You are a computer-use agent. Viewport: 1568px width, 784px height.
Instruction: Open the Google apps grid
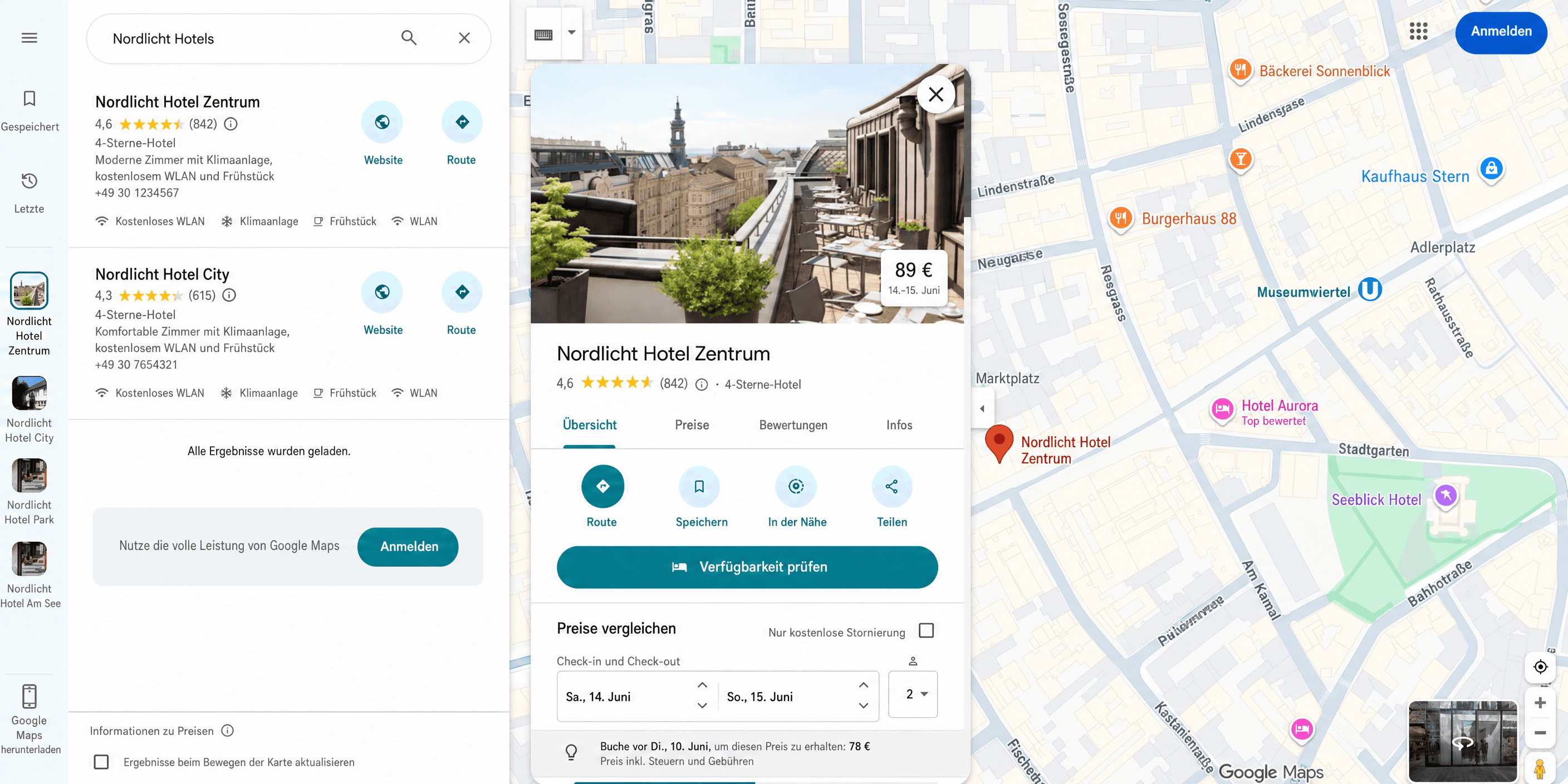(x=1418, y=31)
